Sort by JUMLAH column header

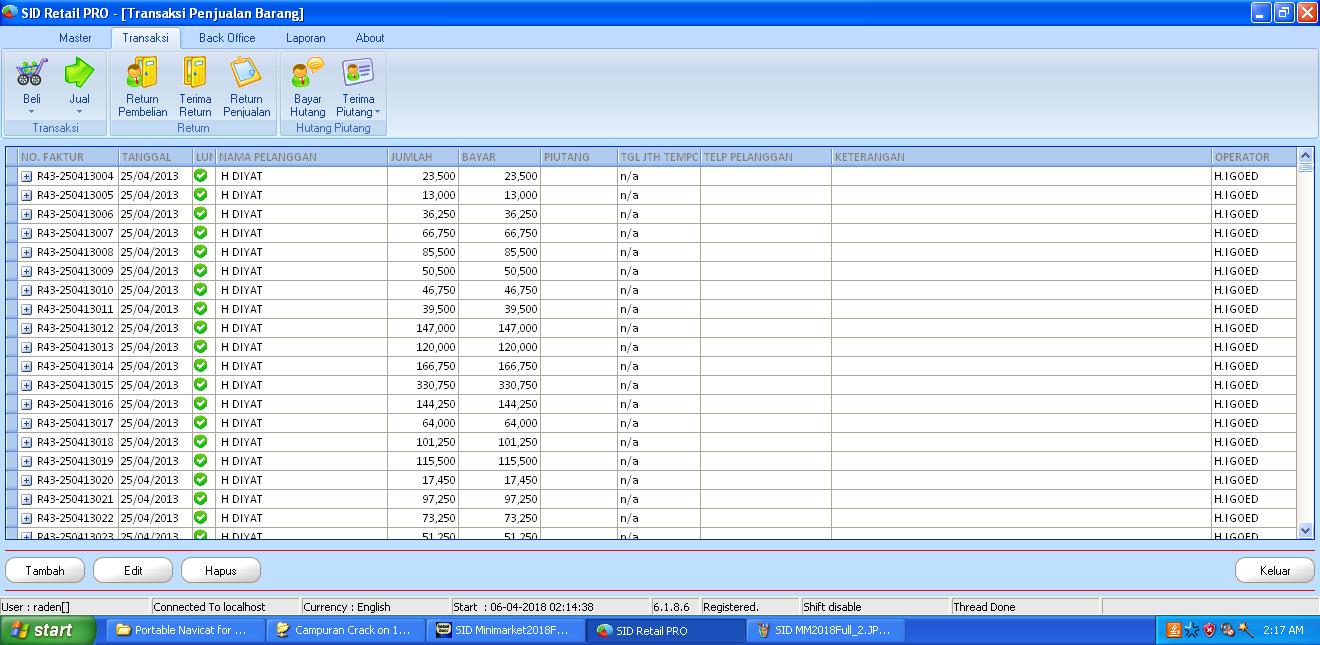pyautogui.click(x=423, y=157)
